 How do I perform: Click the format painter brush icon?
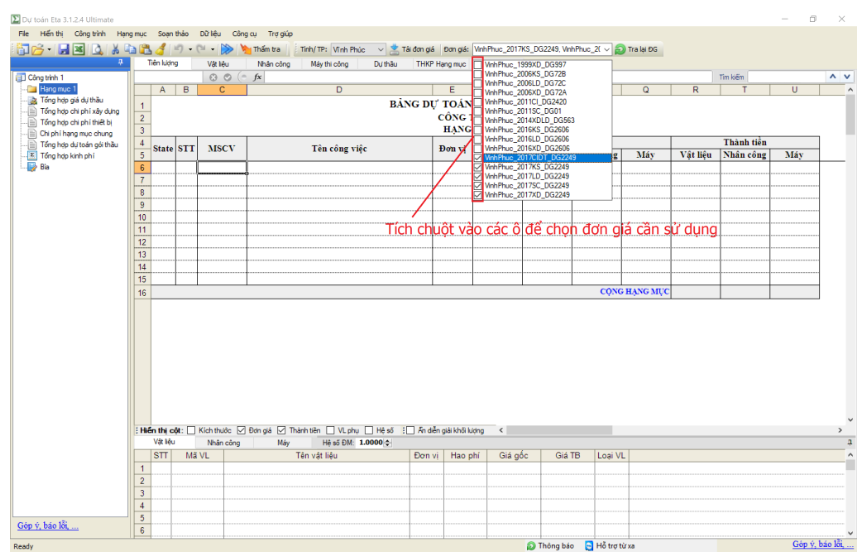[161, 49]
